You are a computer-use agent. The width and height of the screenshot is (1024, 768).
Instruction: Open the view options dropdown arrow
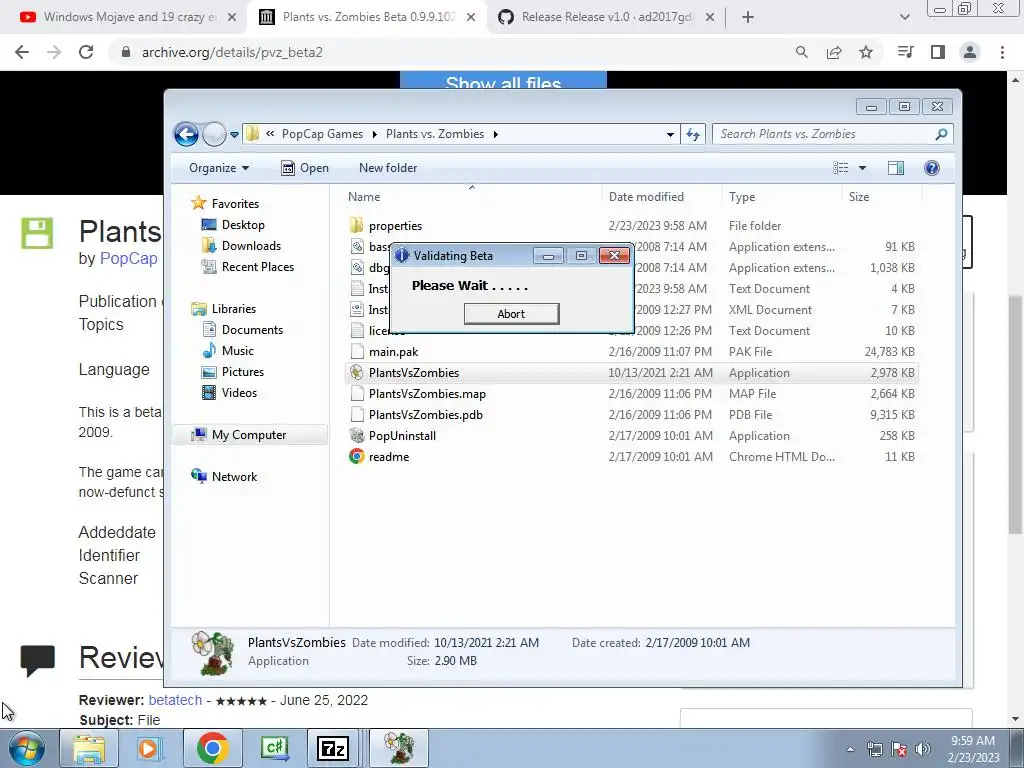[862, 168]
